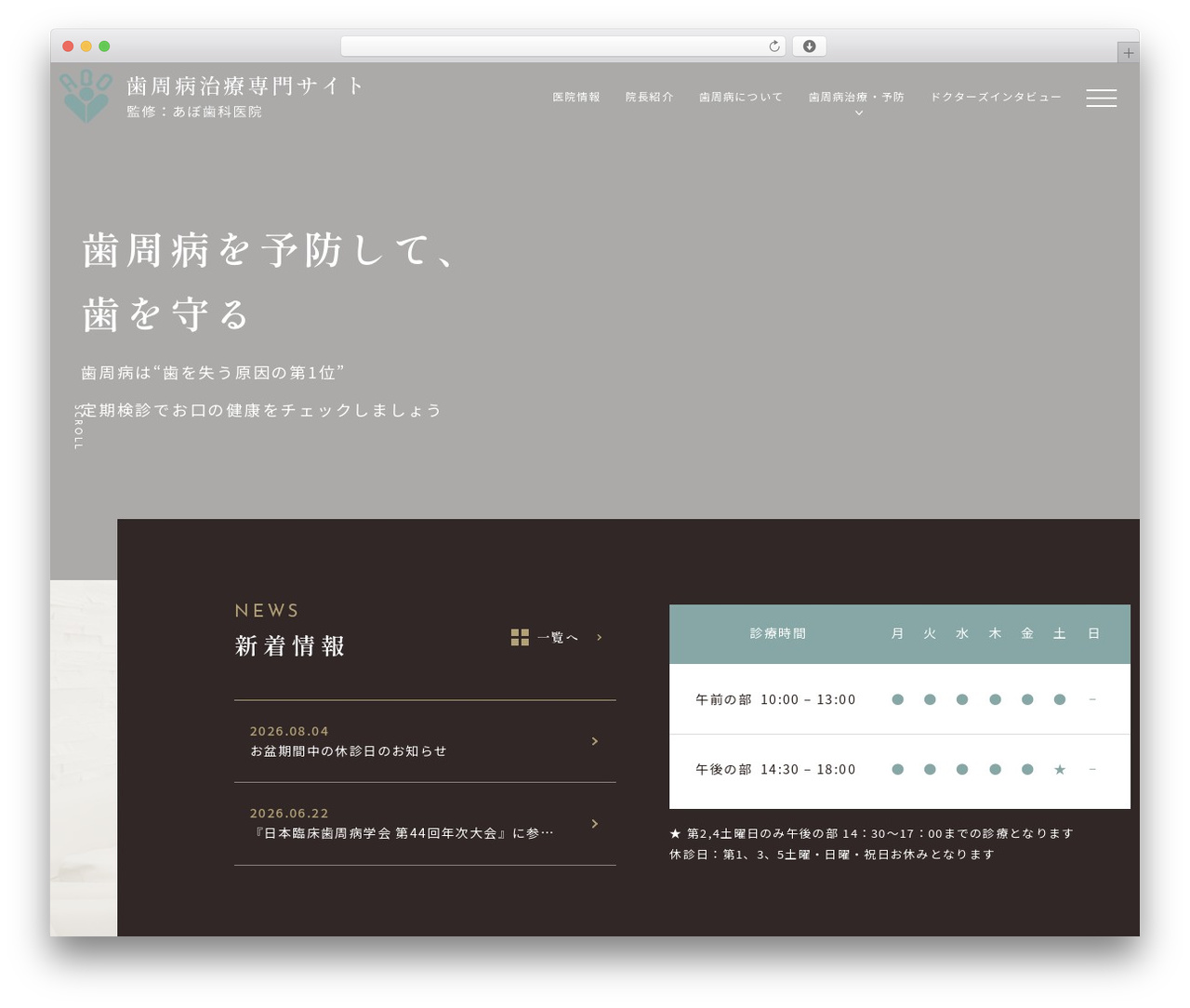
Task: Click the Saturday morning availability dot
Action: point(1059,699)
